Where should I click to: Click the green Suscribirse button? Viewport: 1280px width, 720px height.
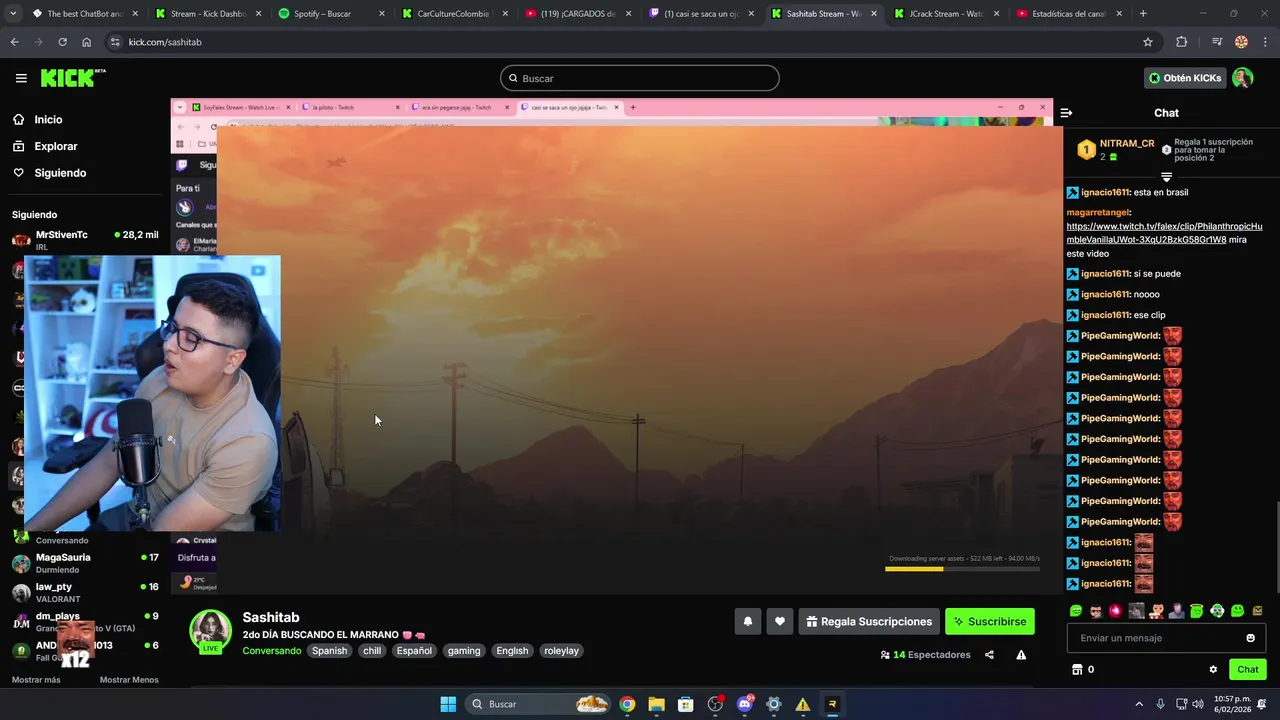990,621
